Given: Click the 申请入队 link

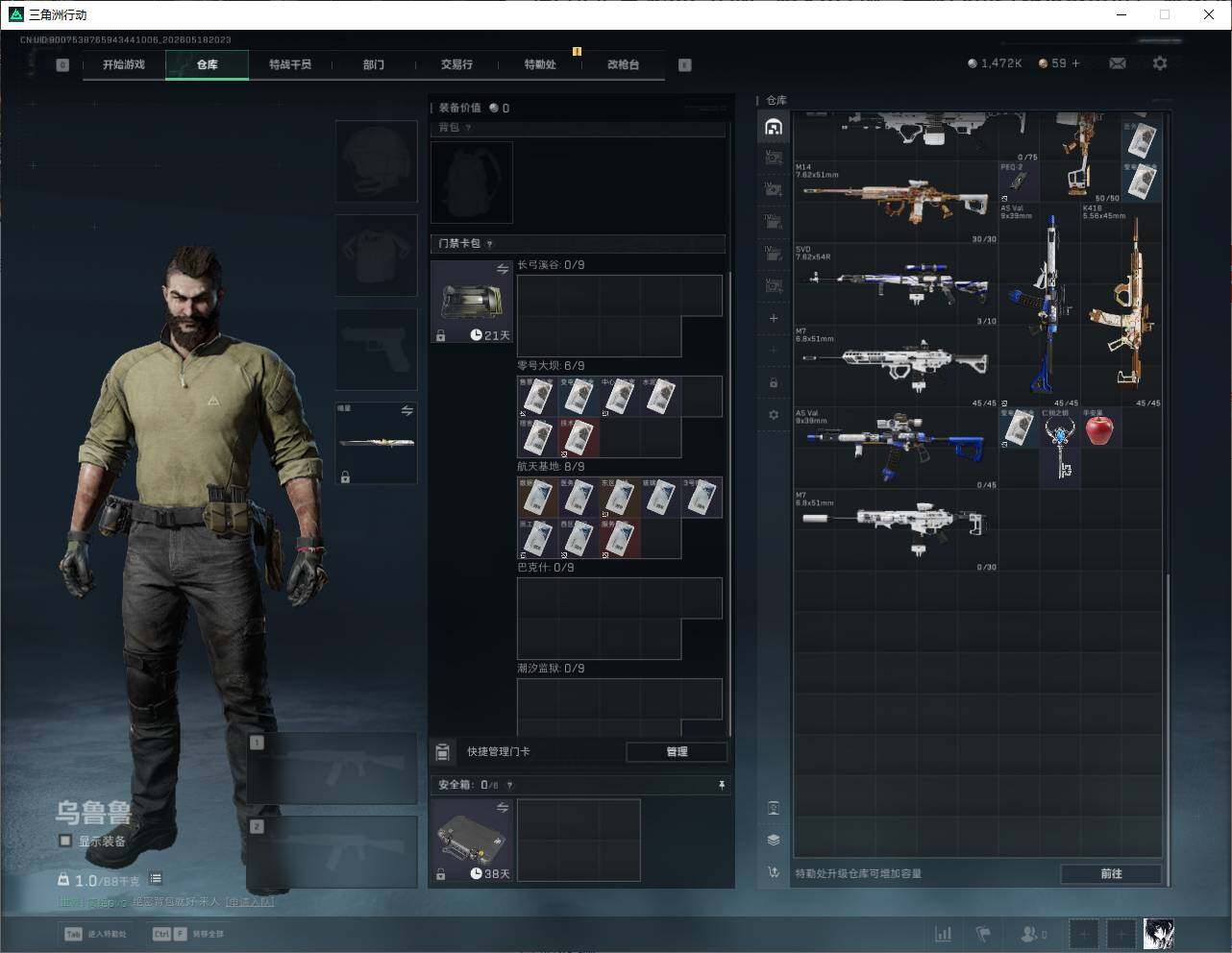Looking at the screenshot, I should click(x=250, y=902).
